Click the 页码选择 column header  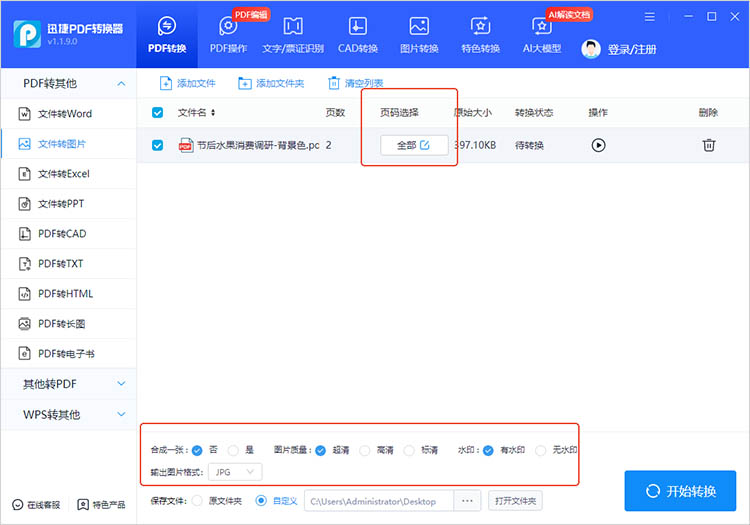(x=399, y=112)
